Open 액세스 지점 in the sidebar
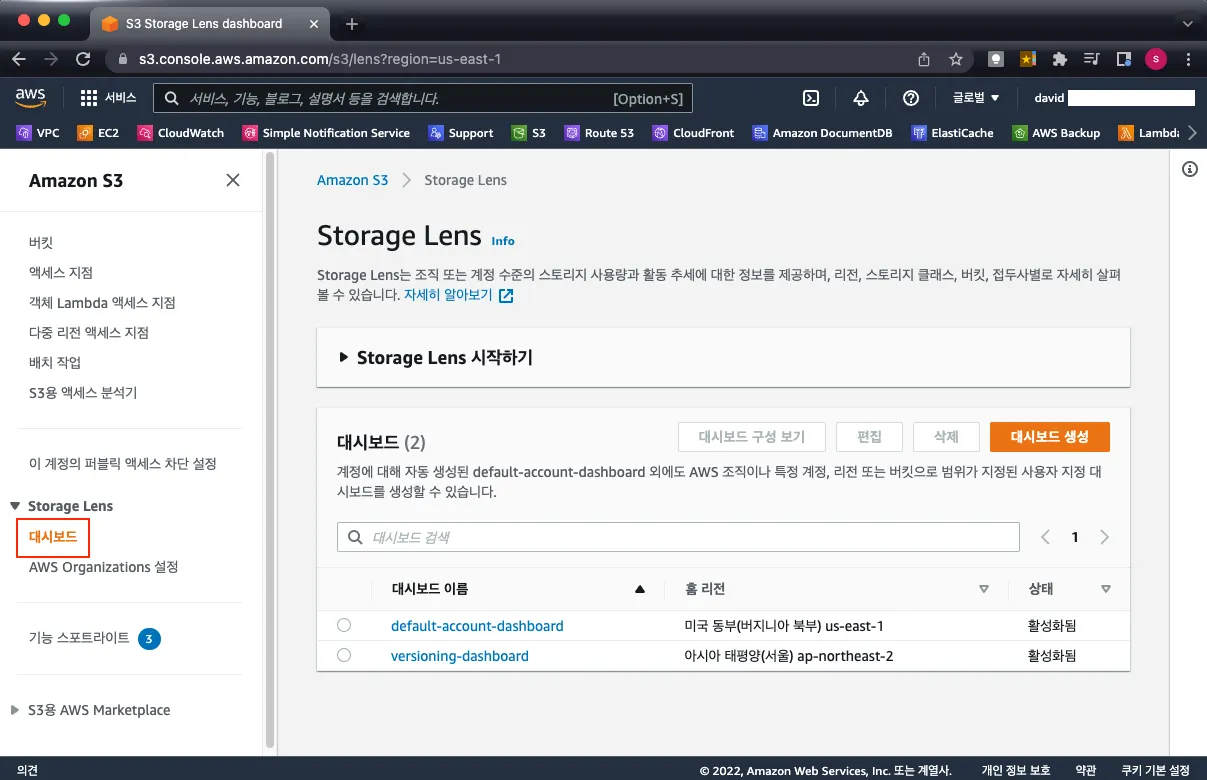 click(61, 272)
